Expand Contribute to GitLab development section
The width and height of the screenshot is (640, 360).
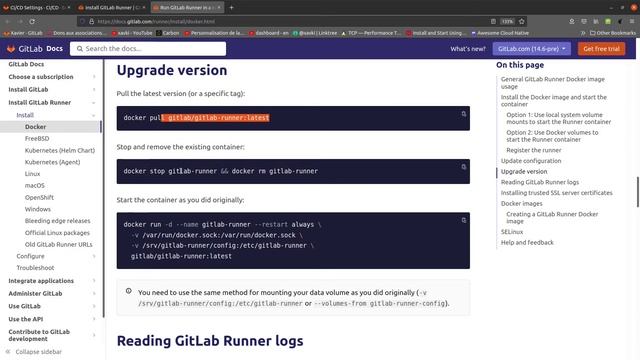pos(94,335)
